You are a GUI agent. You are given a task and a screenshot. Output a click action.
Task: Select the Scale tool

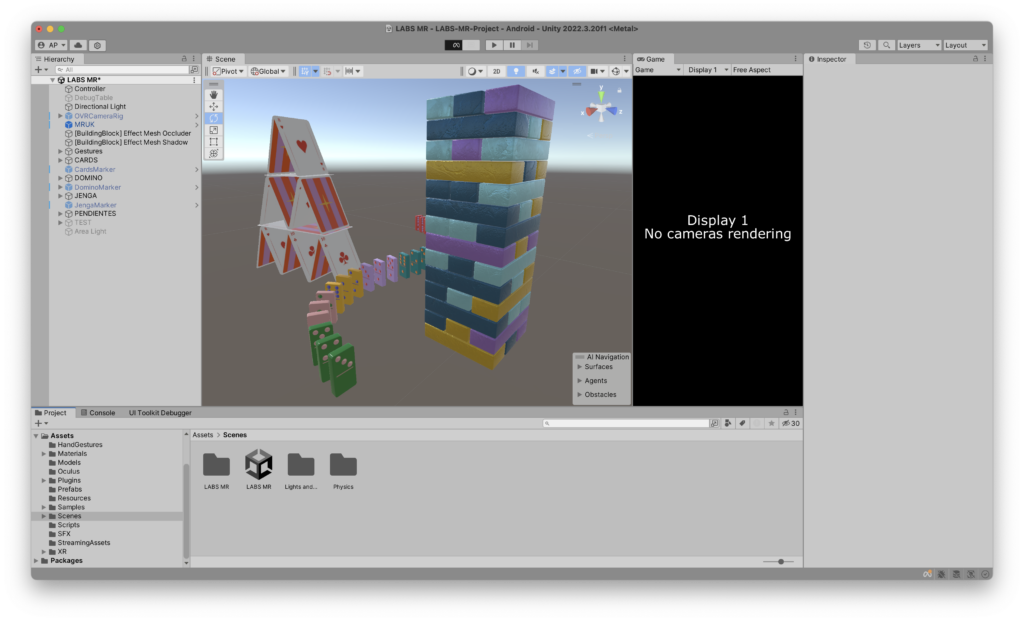(214, 130)
